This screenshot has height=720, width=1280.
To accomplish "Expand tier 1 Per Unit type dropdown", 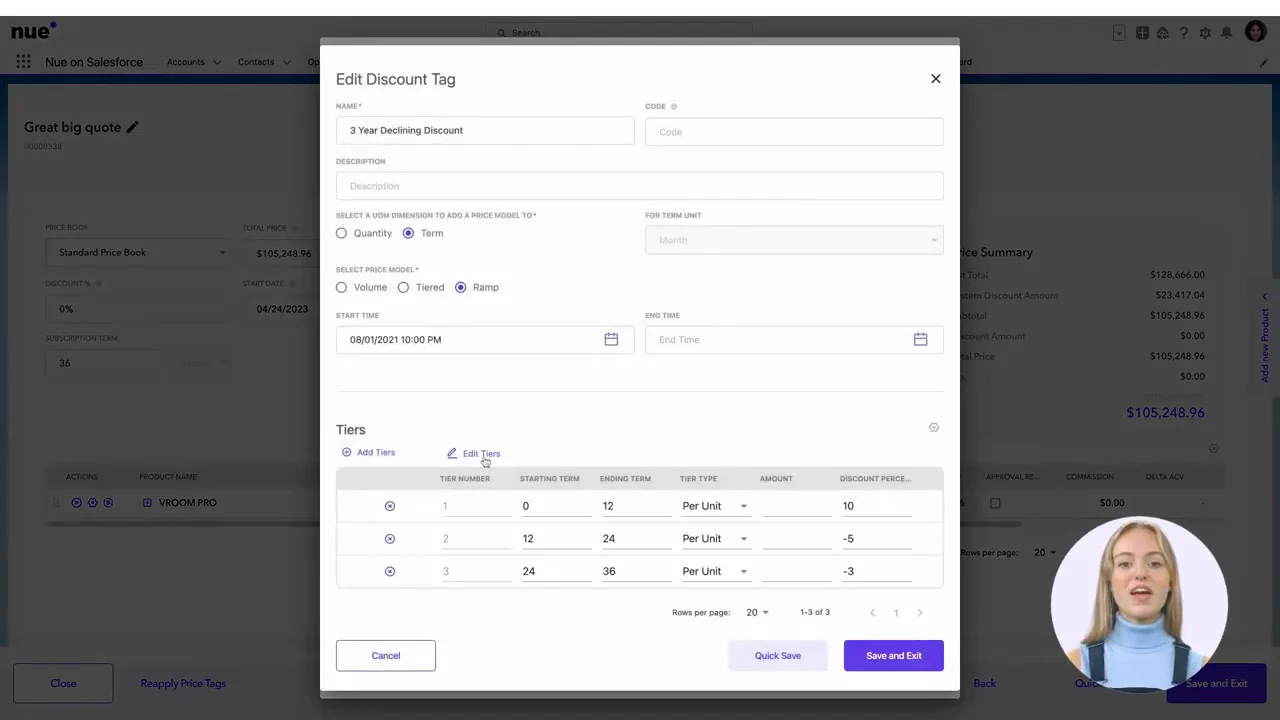I will click(743, 506).
